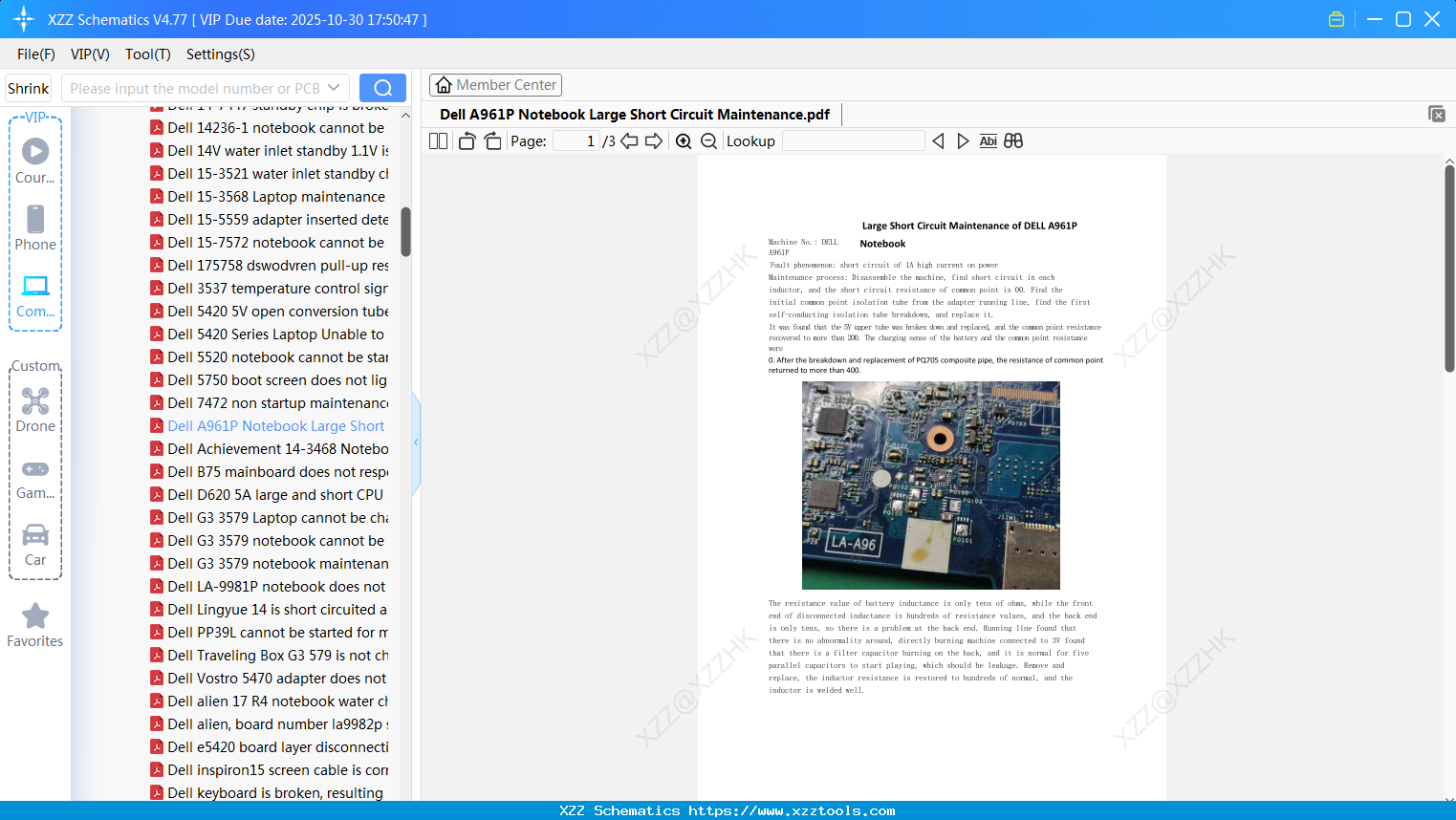Open Dell G3 3579 Laptop cannot be charged file
The image size is (1456, 820).
269,518
